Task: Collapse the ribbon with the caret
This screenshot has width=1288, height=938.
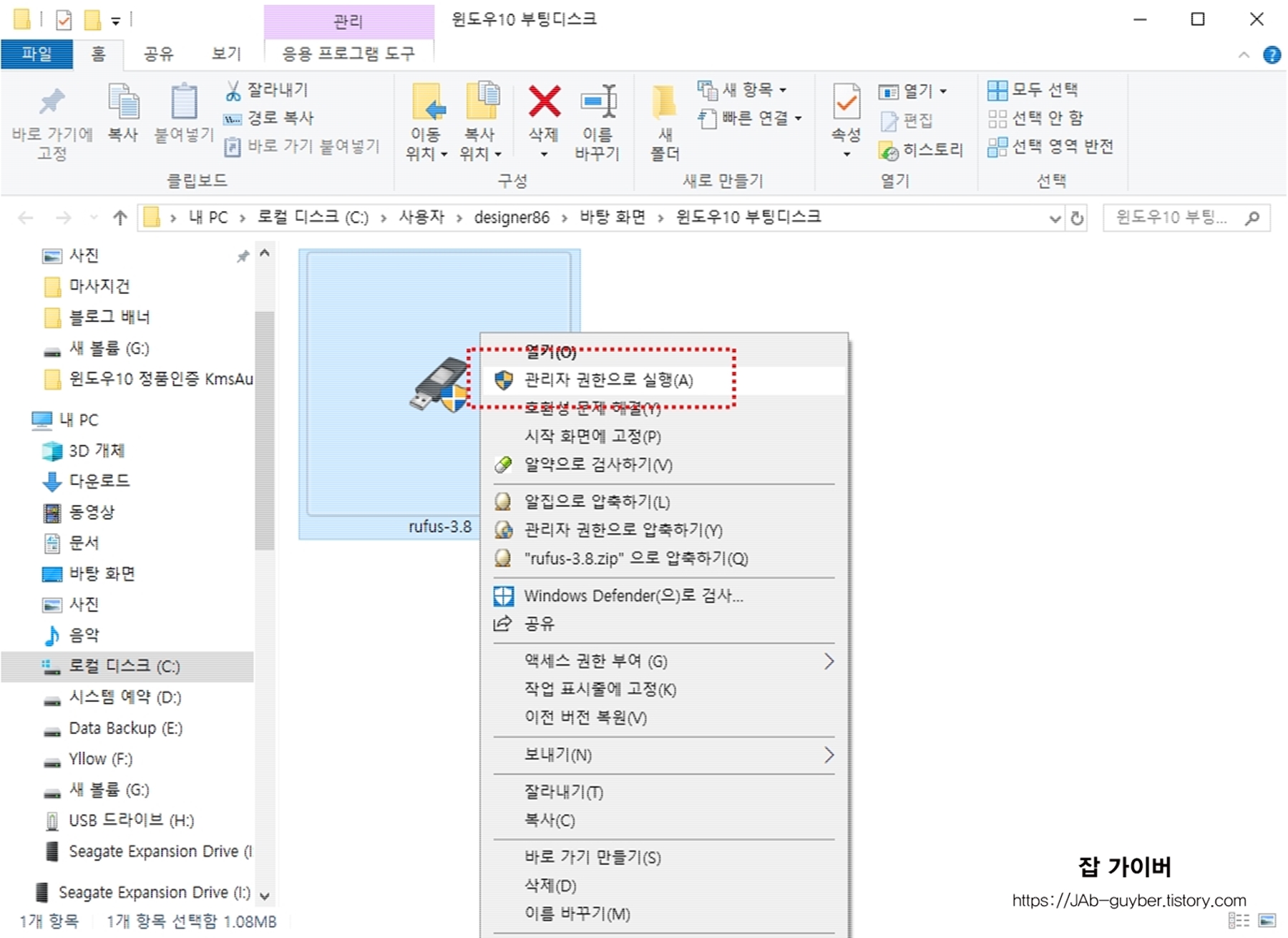Action: [x=1244, y=55]
